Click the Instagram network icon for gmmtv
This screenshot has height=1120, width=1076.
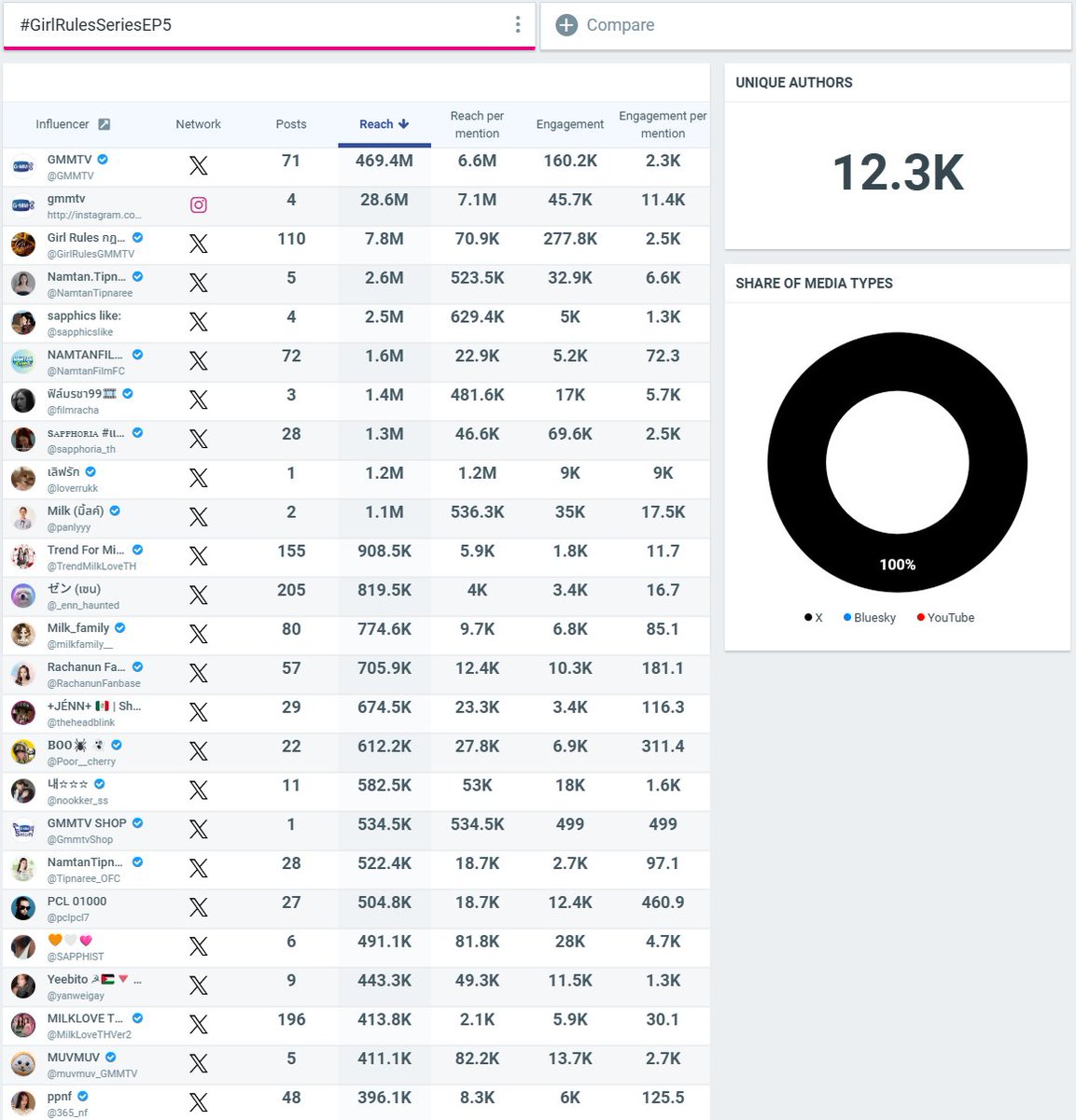[199, 204]
